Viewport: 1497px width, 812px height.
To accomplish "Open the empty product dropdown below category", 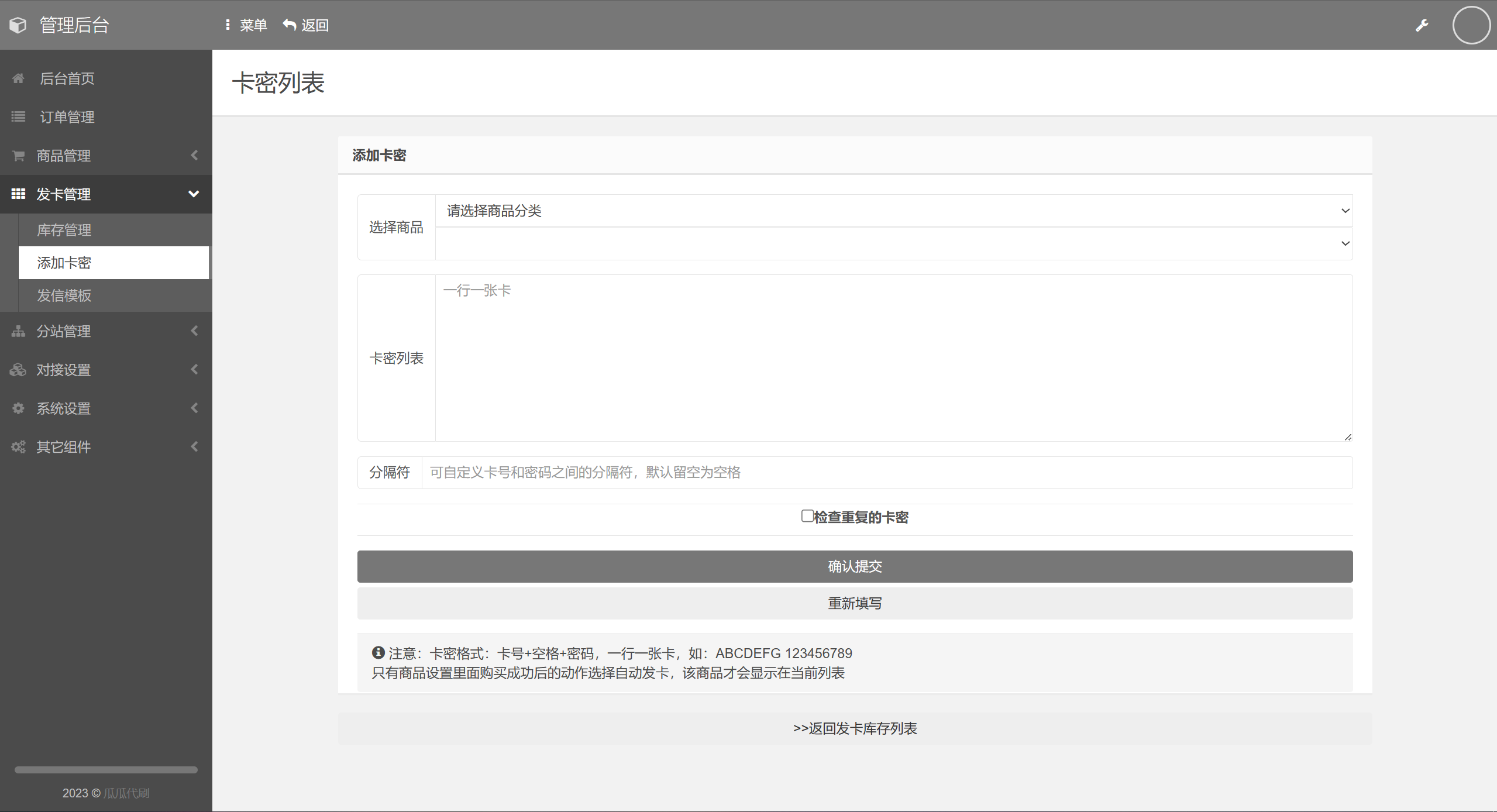I will pos(893,243).
